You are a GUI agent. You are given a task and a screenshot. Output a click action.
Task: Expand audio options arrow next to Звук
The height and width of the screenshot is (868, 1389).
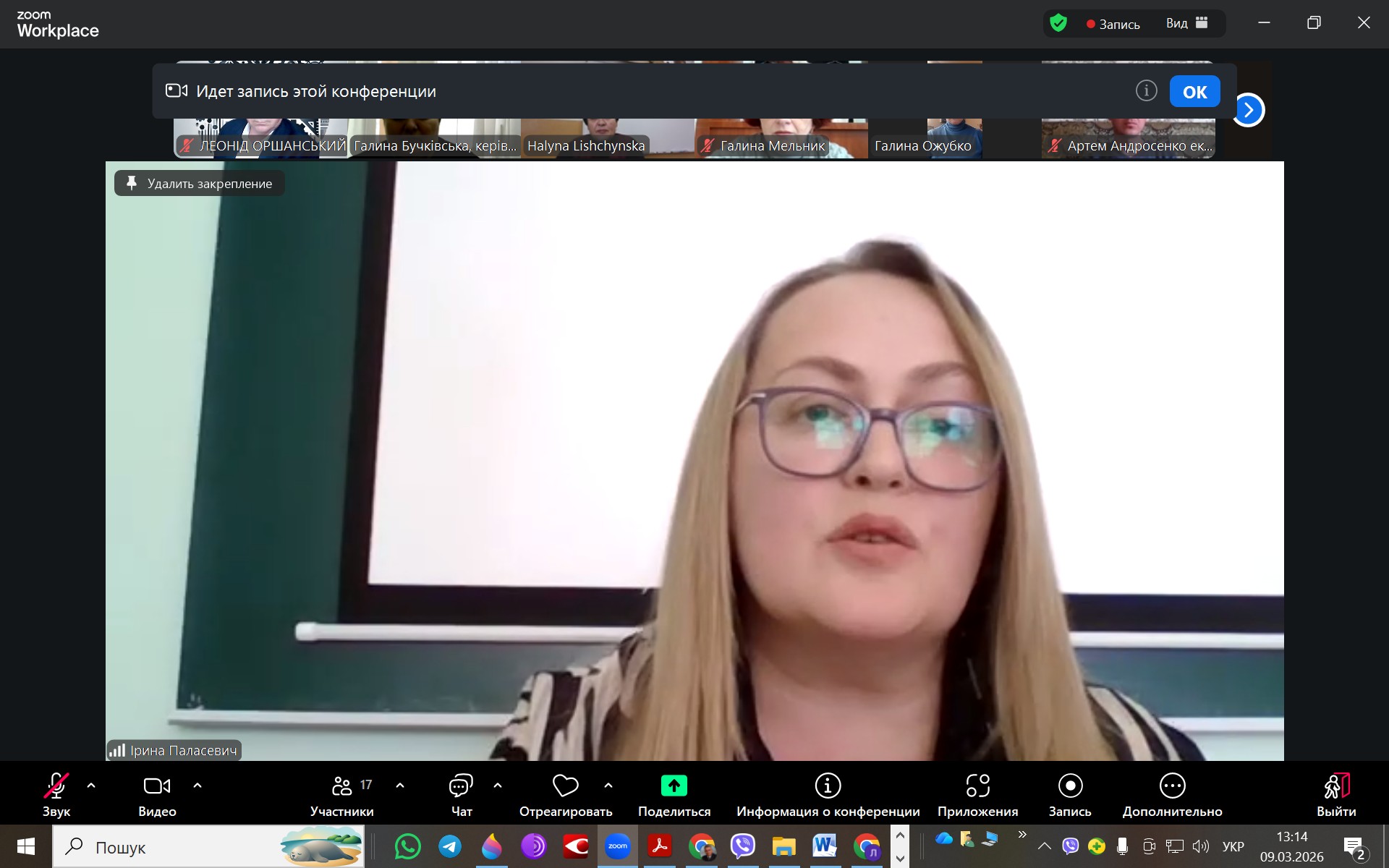91,786
